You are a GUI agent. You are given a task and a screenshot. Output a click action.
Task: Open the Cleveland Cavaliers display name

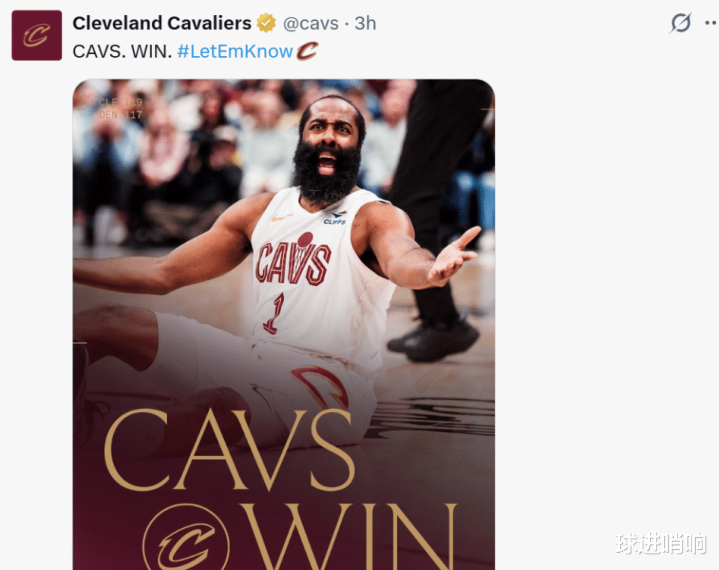pyautogui.click(x=161, y=23)
